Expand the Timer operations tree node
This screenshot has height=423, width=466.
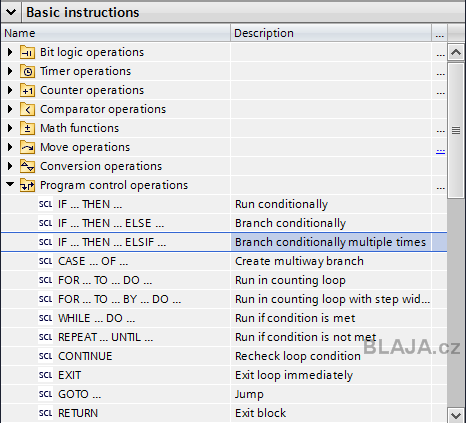point(10,71)
